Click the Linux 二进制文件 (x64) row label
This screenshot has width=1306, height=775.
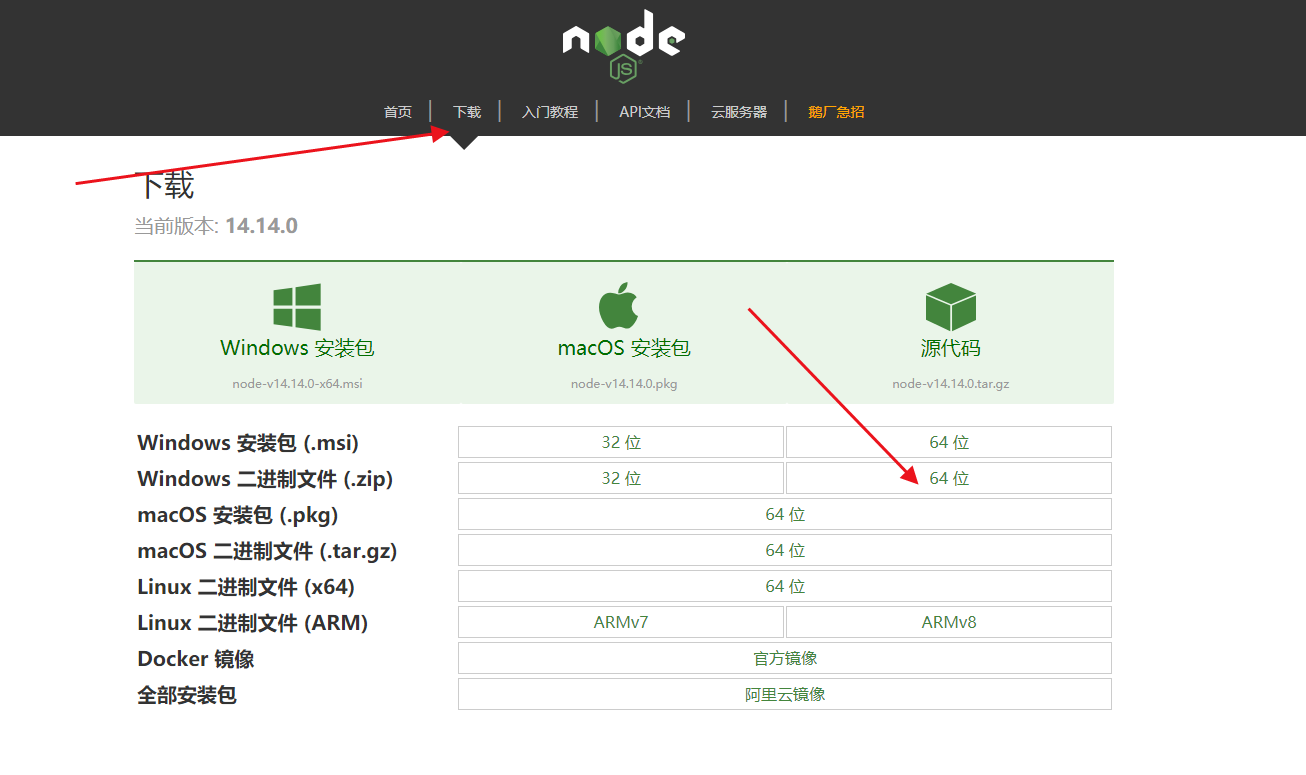tap(246, 587)
